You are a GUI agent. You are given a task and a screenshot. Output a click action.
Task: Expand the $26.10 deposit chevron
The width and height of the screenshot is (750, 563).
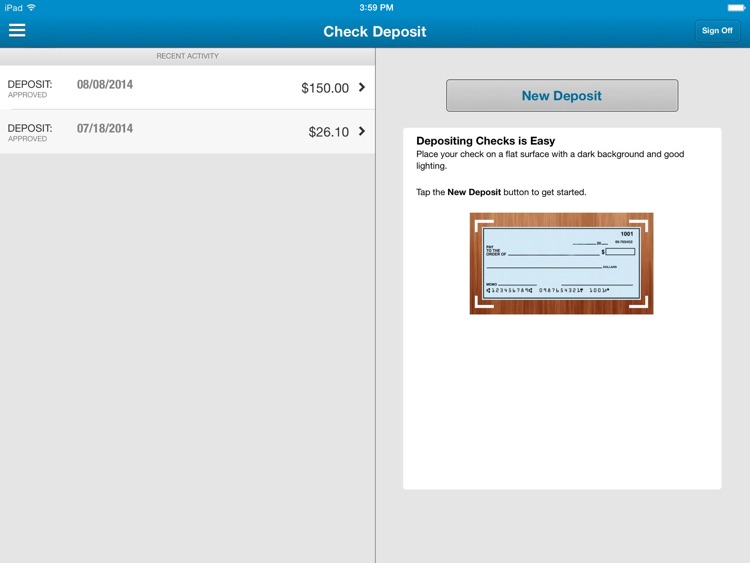coord(362,131)
